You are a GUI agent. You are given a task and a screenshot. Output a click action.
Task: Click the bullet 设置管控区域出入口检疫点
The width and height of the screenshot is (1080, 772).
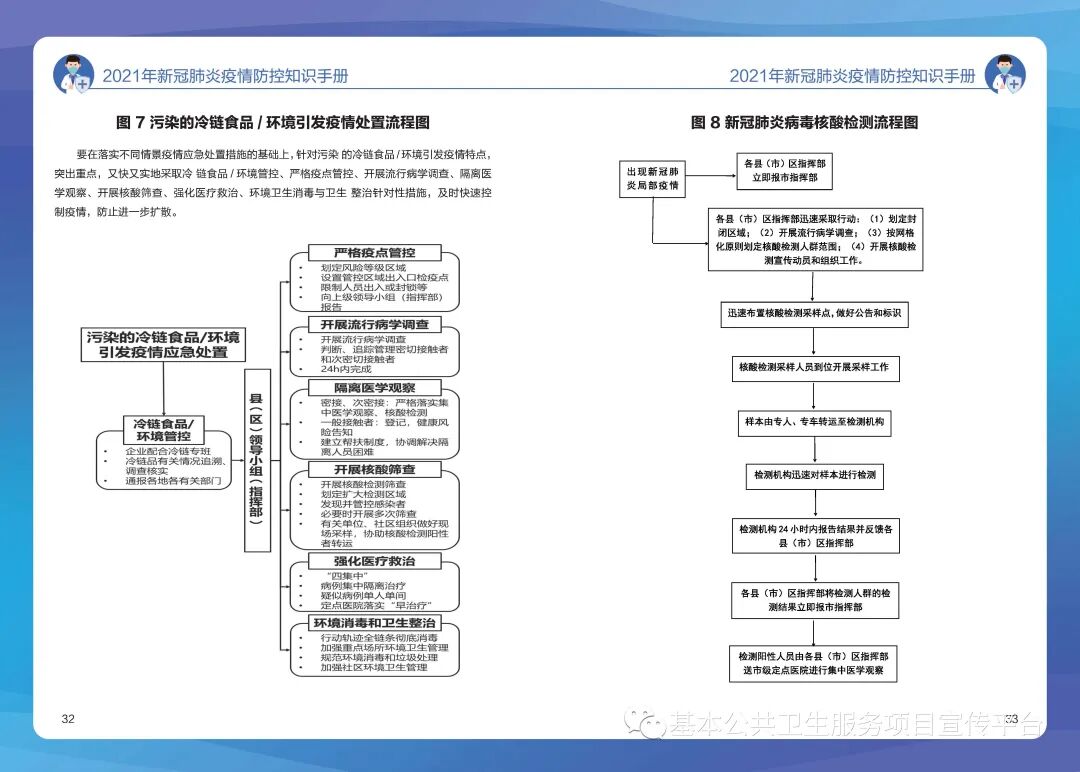(x=384, y=278)
